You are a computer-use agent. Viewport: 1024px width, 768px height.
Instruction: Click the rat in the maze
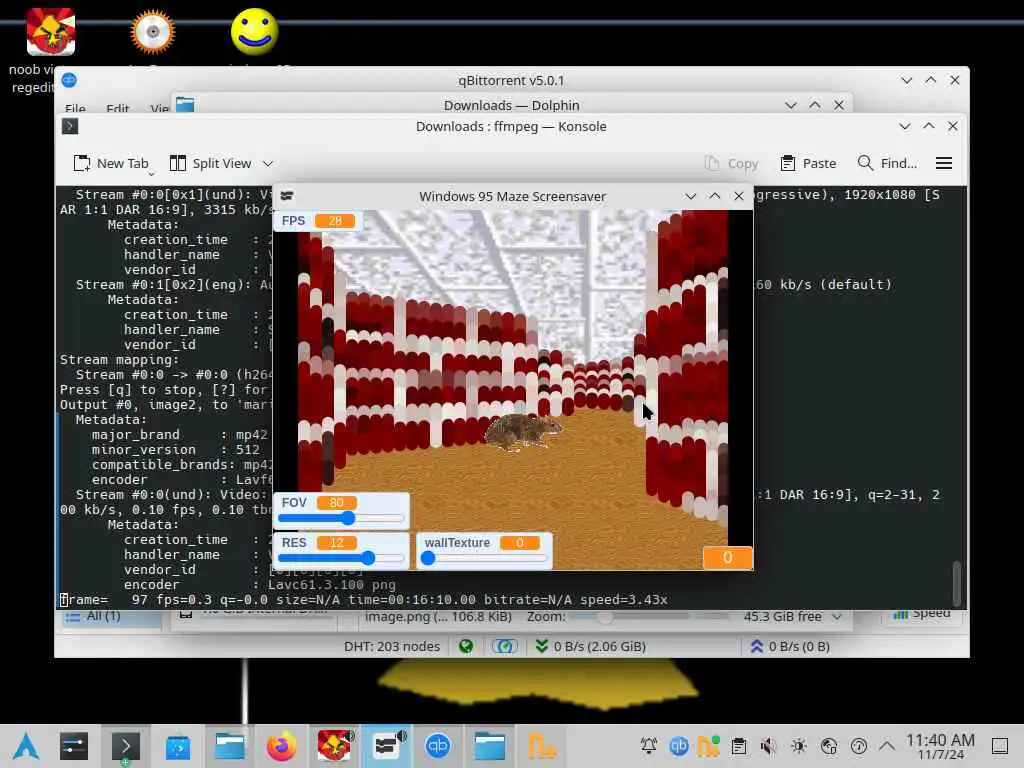click(x=523, y=431)
